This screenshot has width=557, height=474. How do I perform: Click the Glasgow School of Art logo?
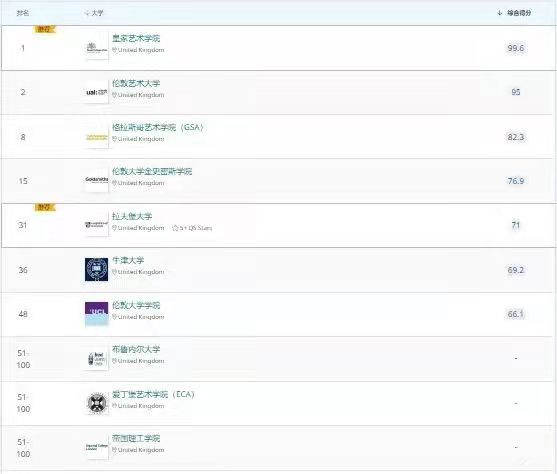[97, 137]
